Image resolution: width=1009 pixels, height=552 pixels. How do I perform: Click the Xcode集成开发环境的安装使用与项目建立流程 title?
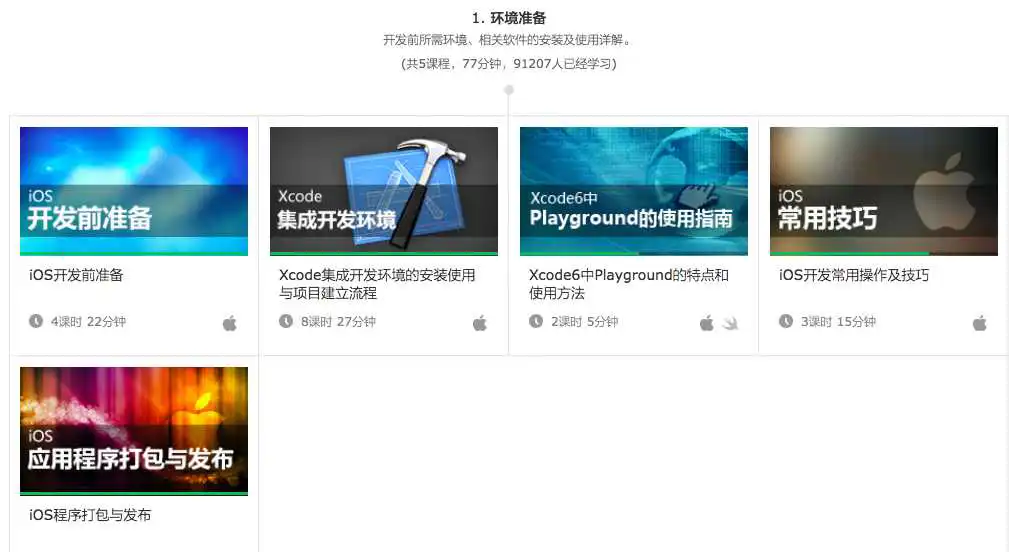377,284
